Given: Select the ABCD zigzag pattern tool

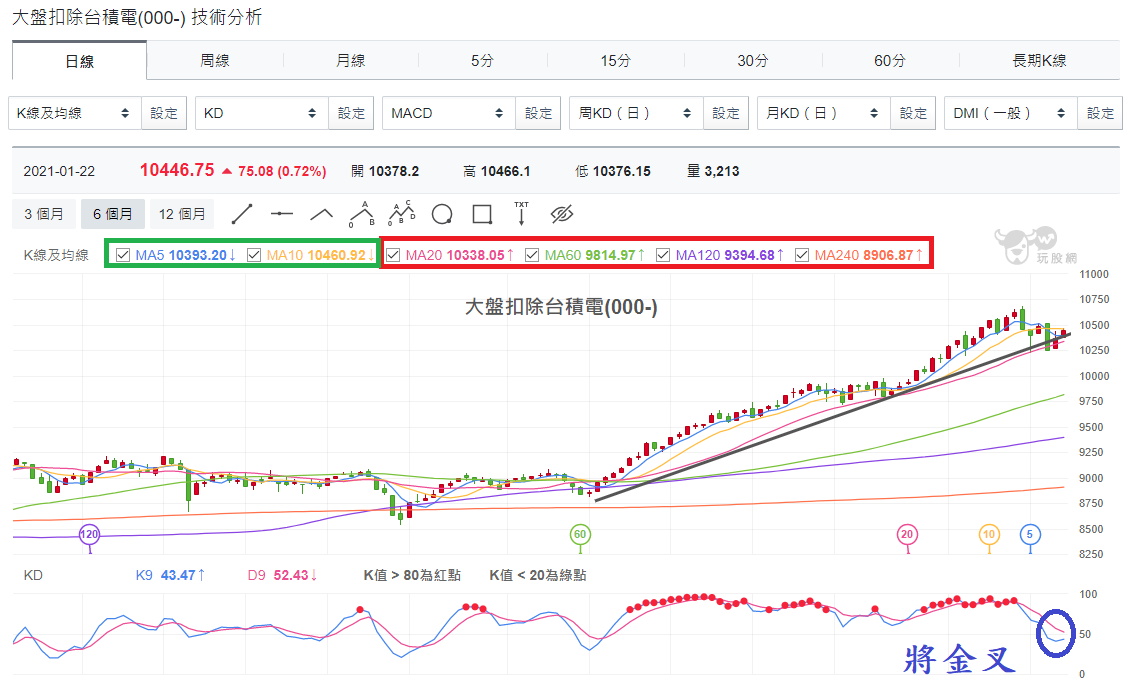Looking at the screenshot, I should (x=402, y=213).
